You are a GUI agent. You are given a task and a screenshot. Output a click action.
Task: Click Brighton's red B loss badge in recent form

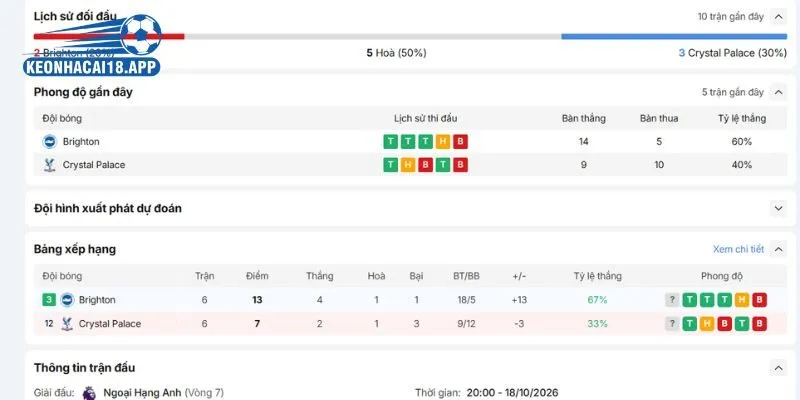(x=460, y=142)
